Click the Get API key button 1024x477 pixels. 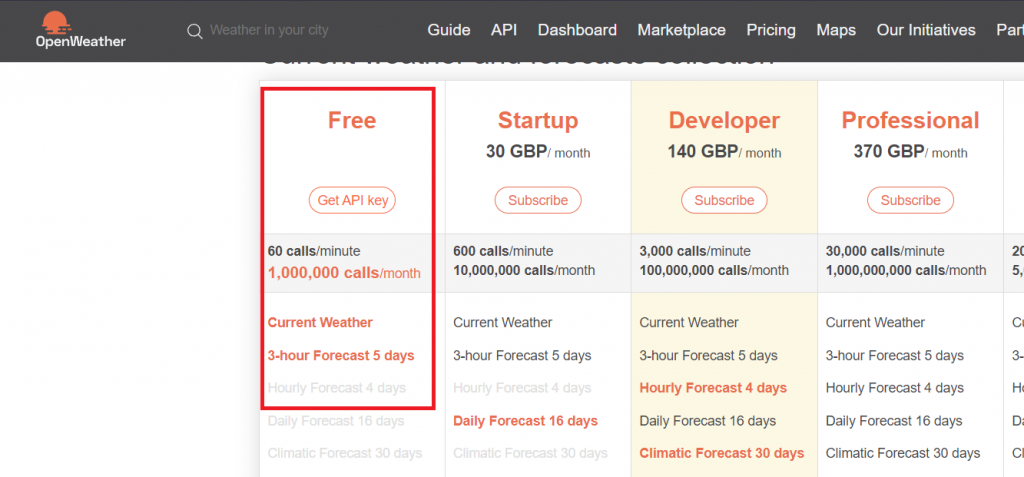352,200
